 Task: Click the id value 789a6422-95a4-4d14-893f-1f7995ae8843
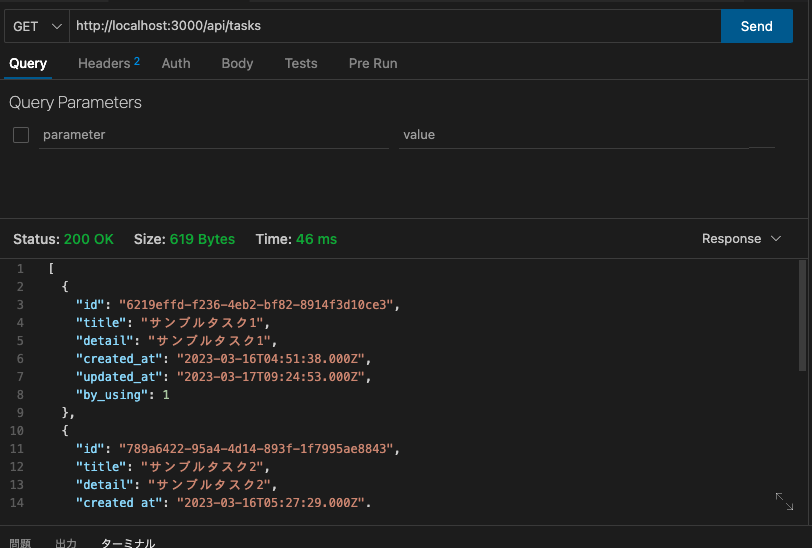pyautogui.click(x=256, y=449)
